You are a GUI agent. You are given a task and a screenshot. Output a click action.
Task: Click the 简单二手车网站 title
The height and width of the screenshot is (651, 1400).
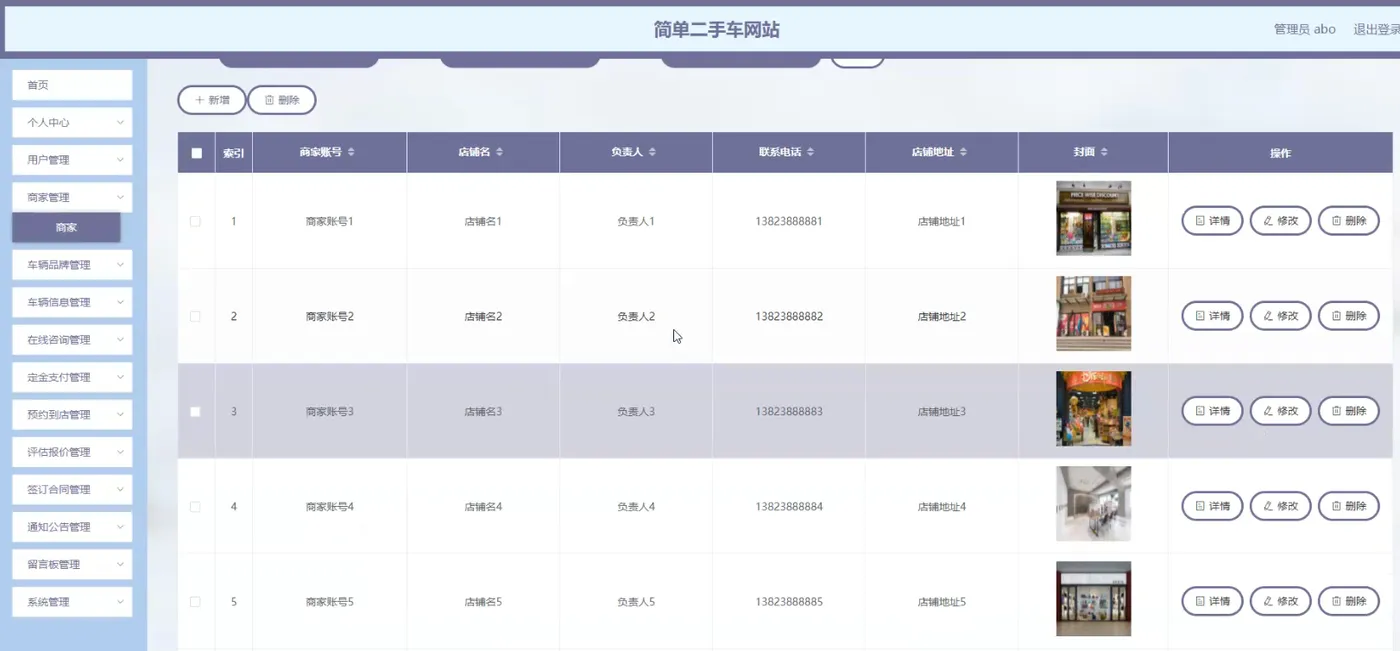716,30
